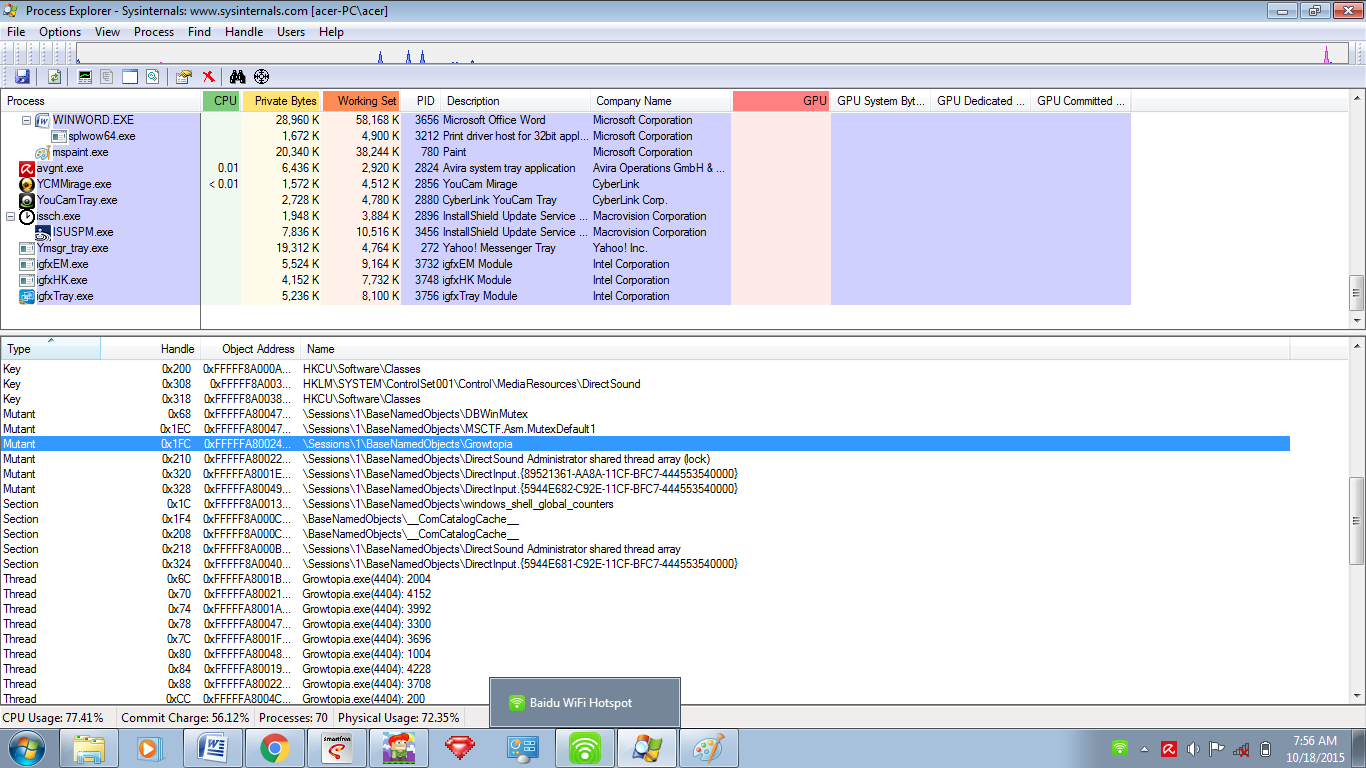Open the Handle menu
This screenshot has height=768, width=1366.
(244, 31)
